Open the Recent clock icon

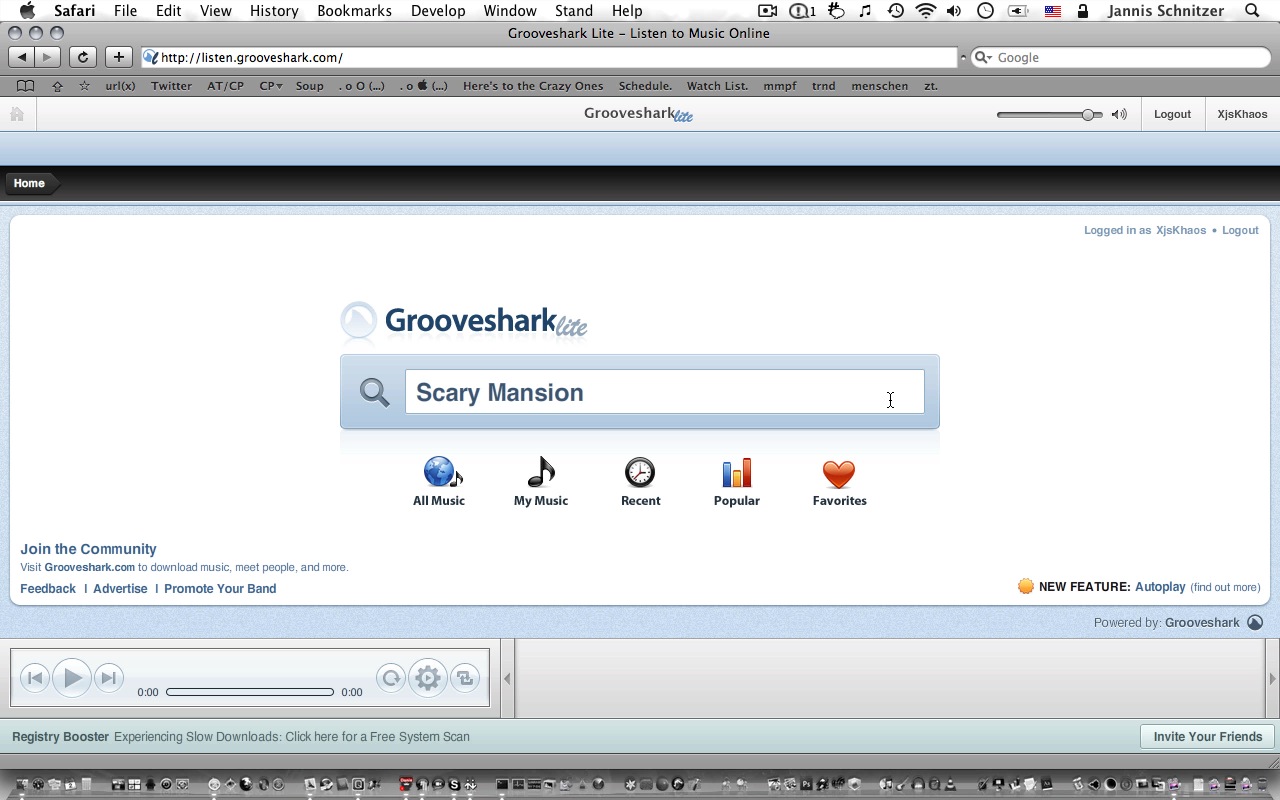(640, 472)
